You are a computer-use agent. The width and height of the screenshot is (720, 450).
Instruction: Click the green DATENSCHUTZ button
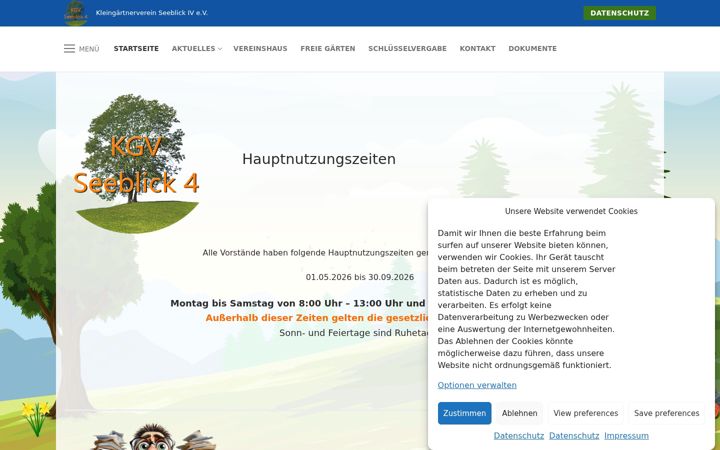619,13
